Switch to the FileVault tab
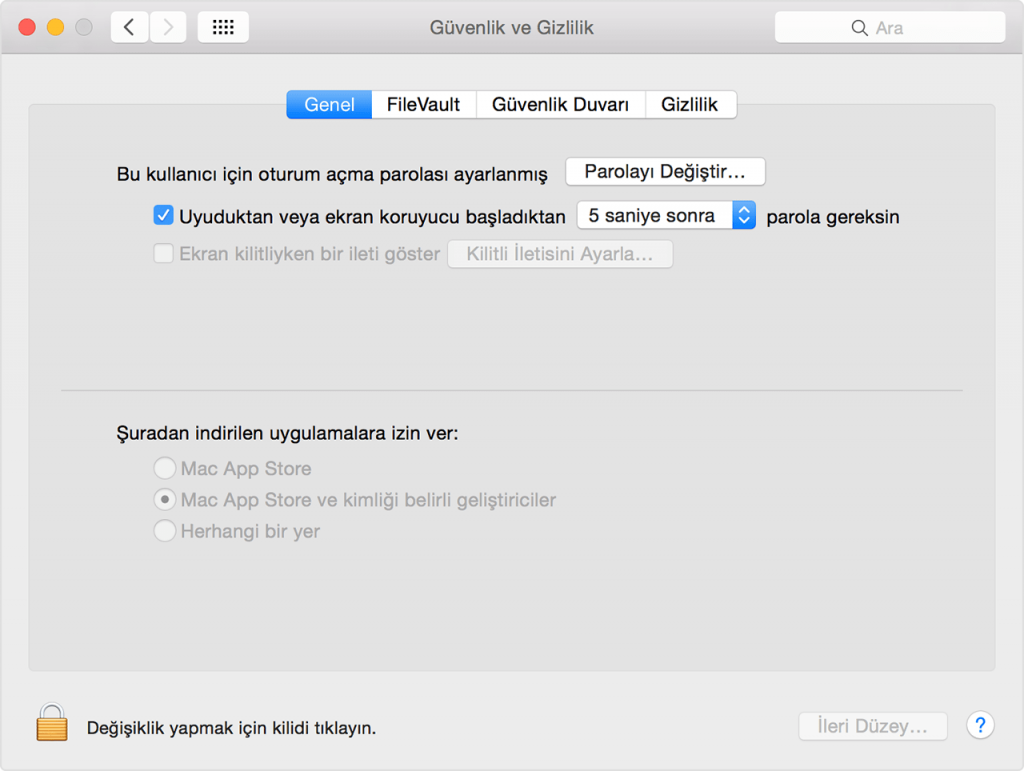 point(423,104)
